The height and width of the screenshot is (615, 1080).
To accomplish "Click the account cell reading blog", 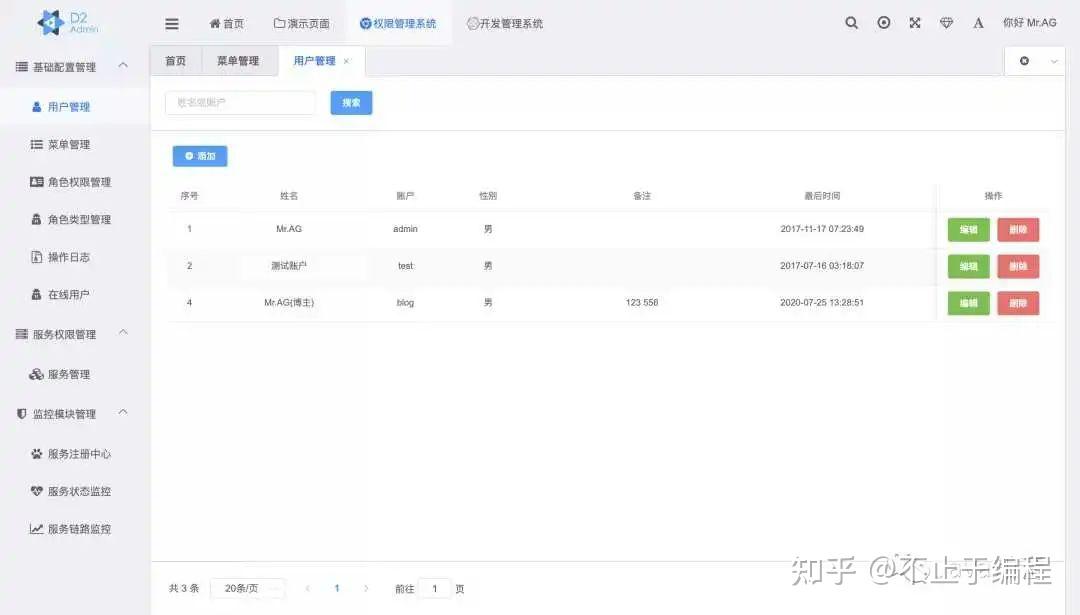I will pos(405,302).
